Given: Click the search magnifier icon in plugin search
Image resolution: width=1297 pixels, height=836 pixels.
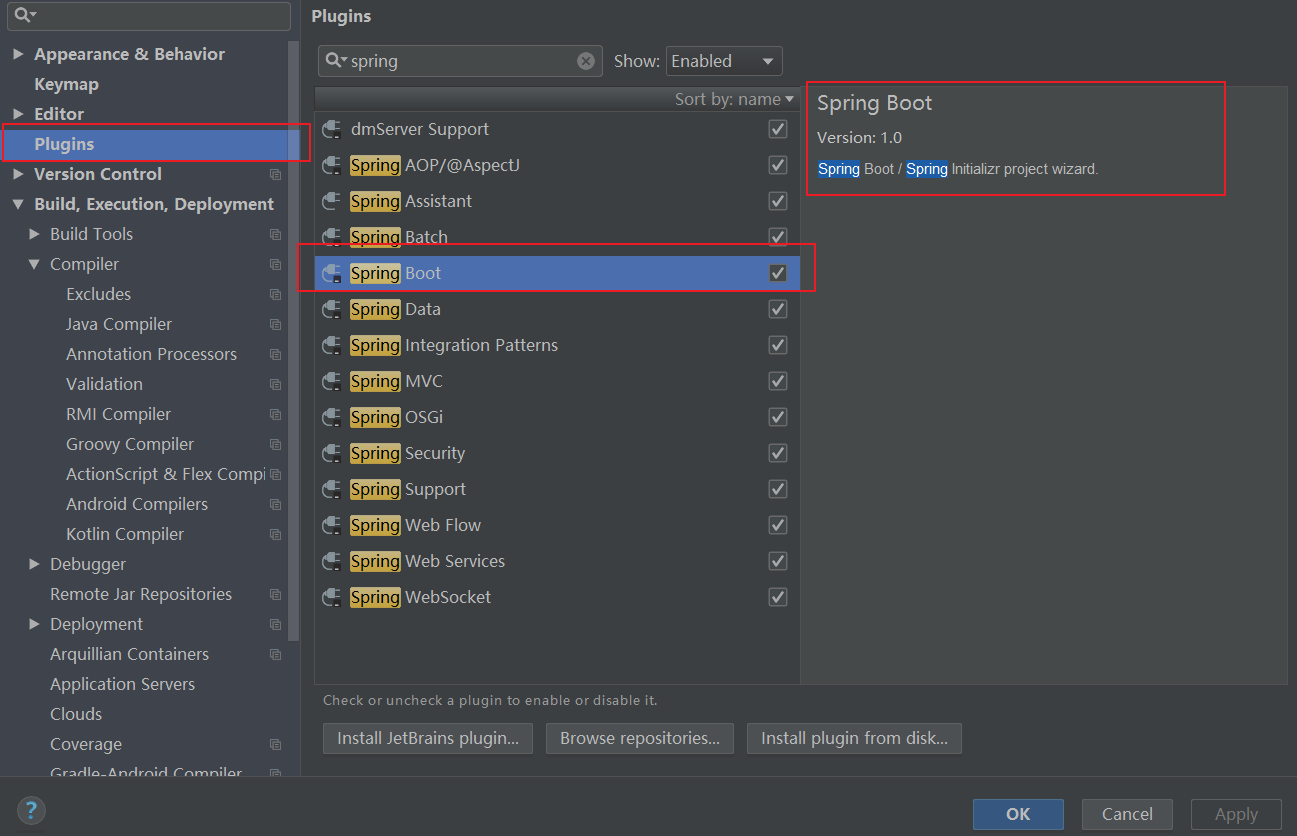Looking at the screenshot, I should (x=335, y=61).
